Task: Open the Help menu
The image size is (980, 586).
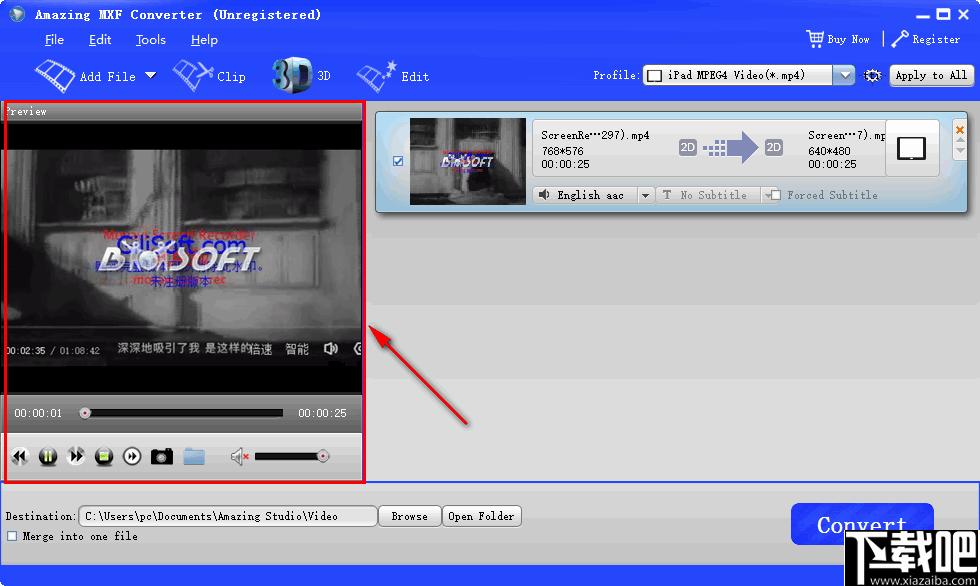Action: [x=204, y=40]
